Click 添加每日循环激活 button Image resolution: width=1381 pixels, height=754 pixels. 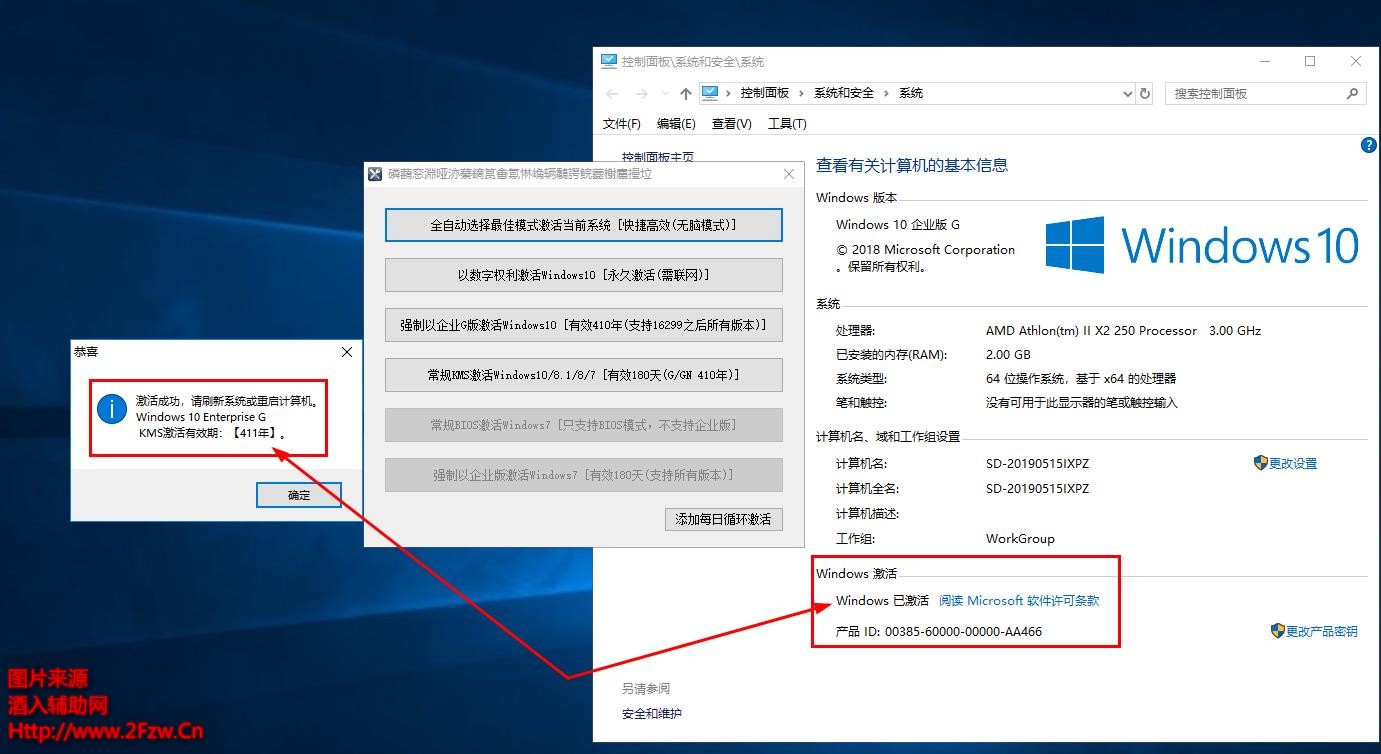tap(723, 519)
